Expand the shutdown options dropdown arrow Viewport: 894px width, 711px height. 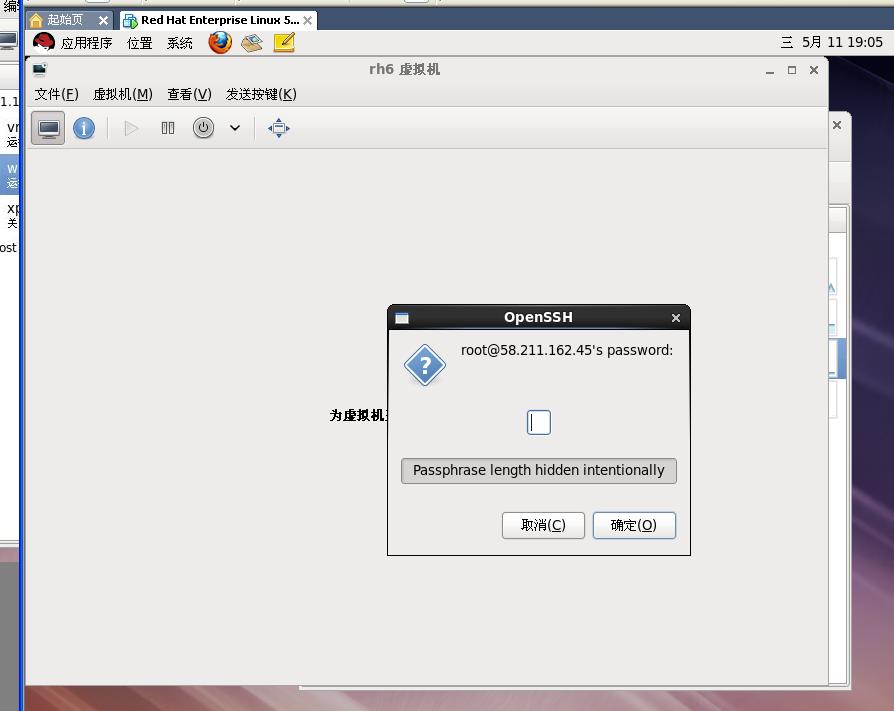coord(235,128)
